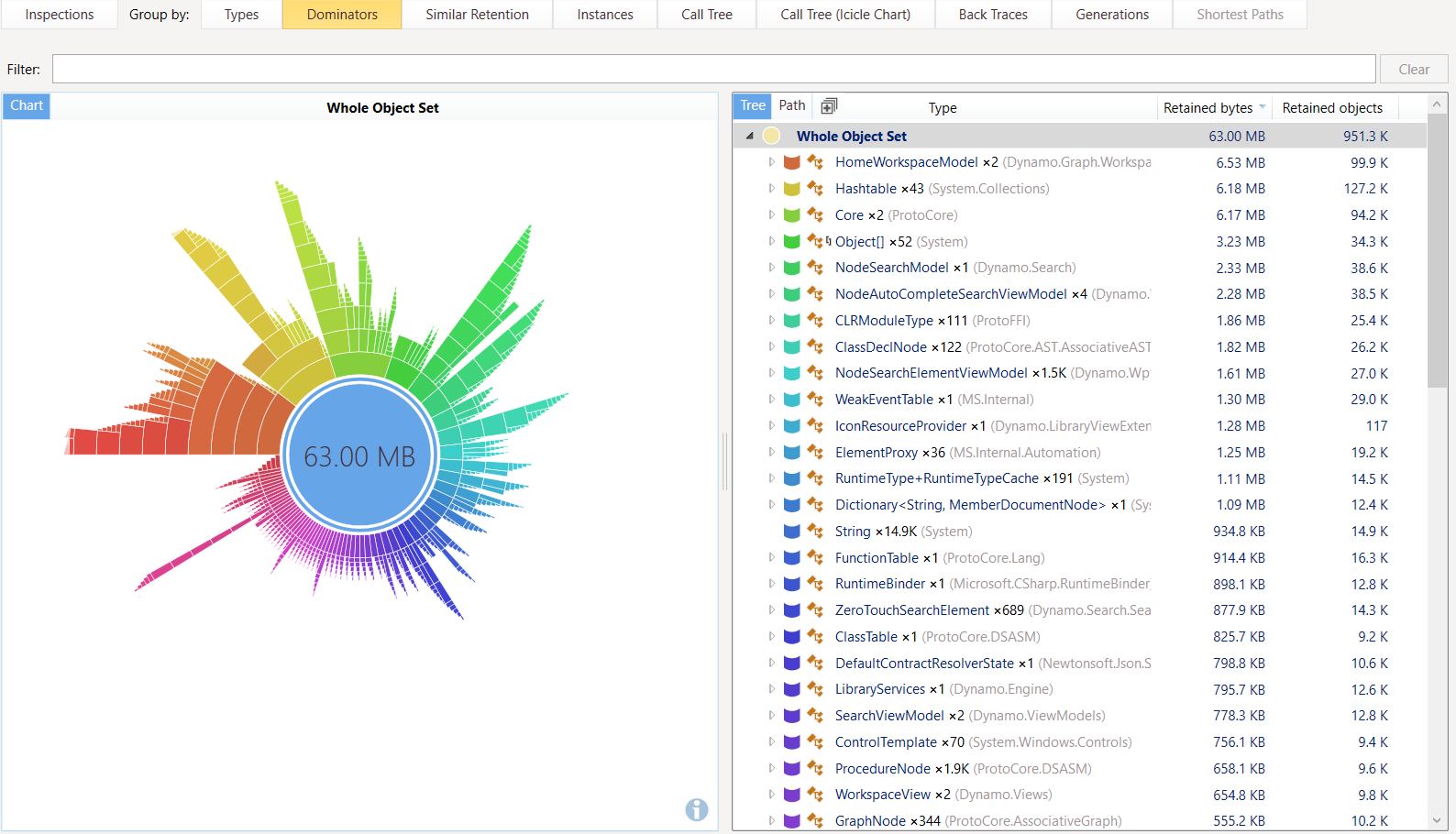Screen dimensions: 1456x834
Task: Expand the Hashtable ×43 node
Action: pyautogui.click(x=771, y=189)
